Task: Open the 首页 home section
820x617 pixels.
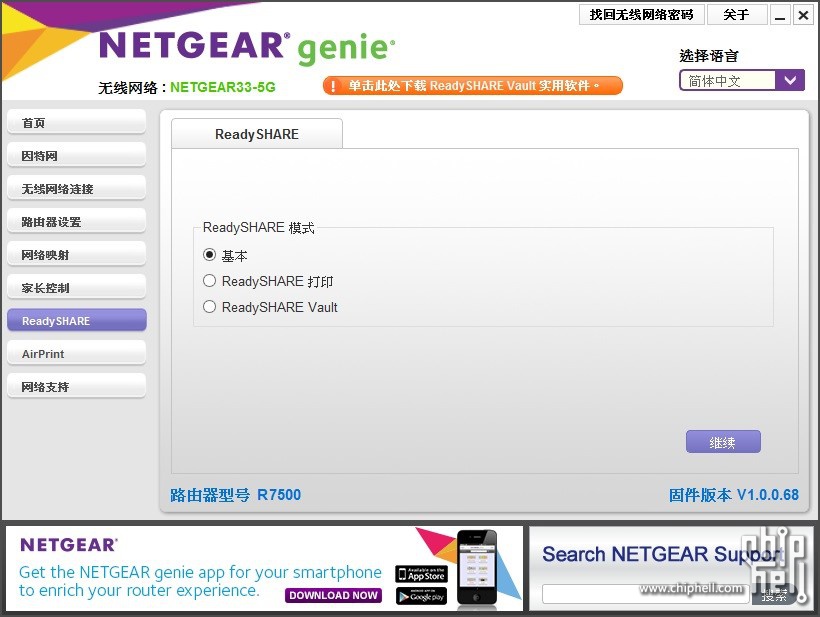Action: pyautogui.click(x=76, y=123)
